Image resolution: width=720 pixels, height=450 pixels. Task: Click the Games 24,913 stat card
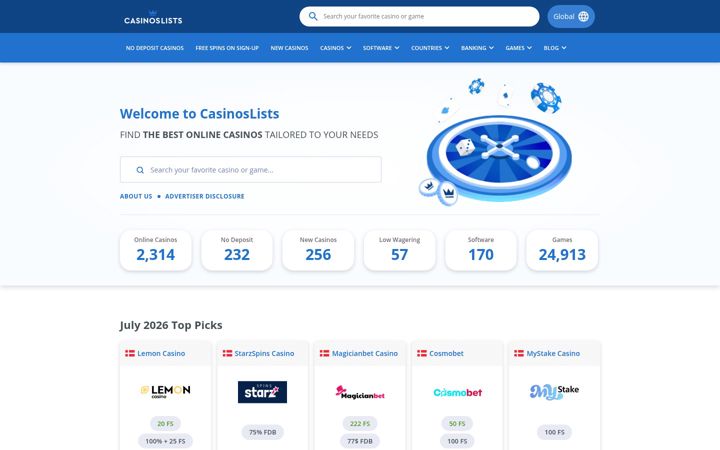tap(562, 250)
